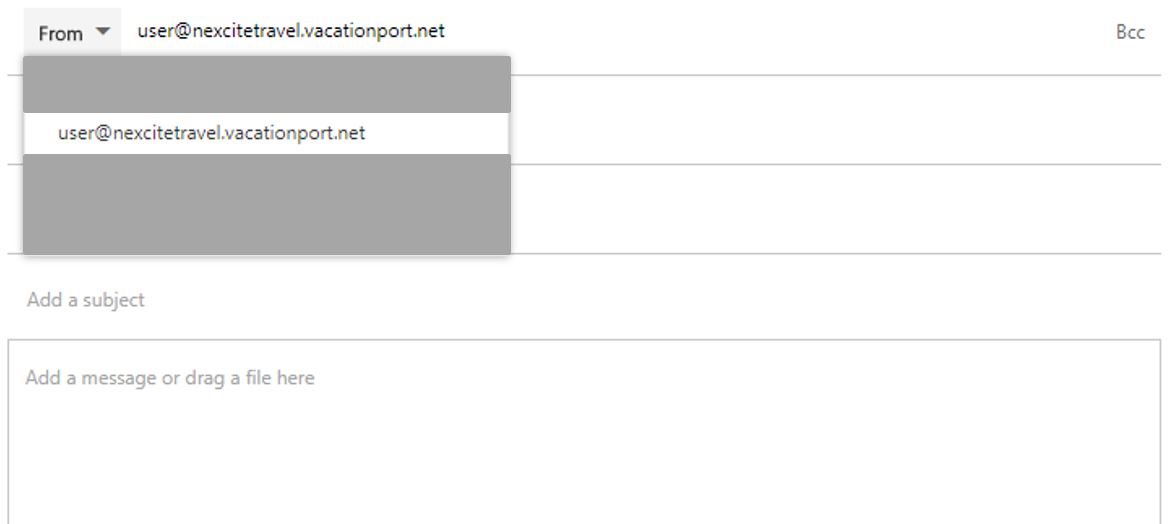Open the From sender selector button
The width and height of the screenshot is (1170, 524).
[x=72, y=33]
